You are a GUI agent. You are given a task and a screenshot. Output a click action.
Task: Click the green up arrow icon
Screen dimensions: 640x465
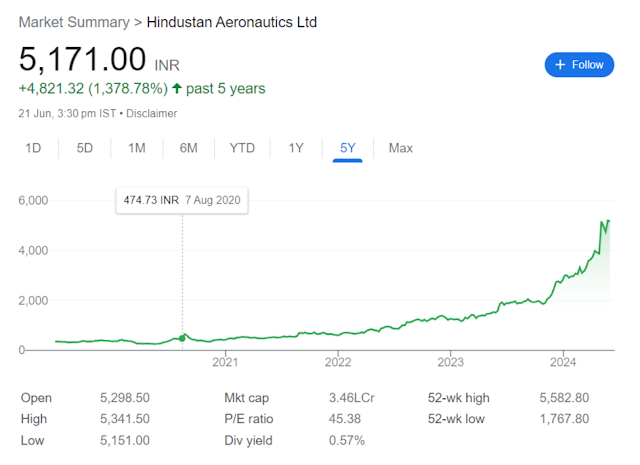pos(177,88)
